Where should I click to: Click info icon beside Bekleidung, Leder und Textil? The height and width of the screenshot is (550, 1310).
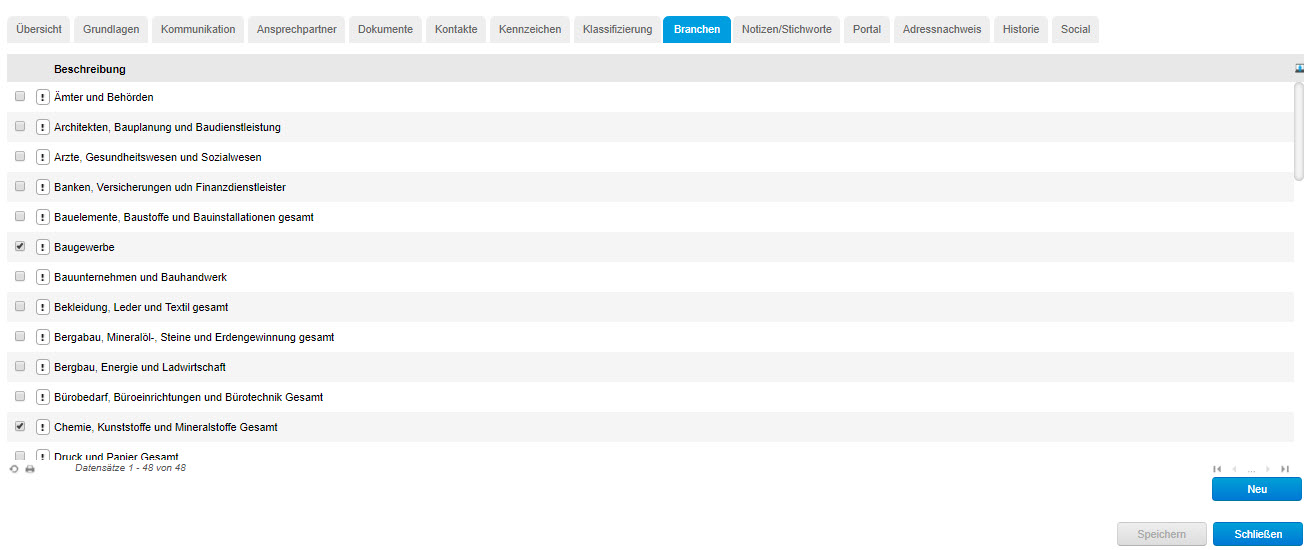point(43,307)
